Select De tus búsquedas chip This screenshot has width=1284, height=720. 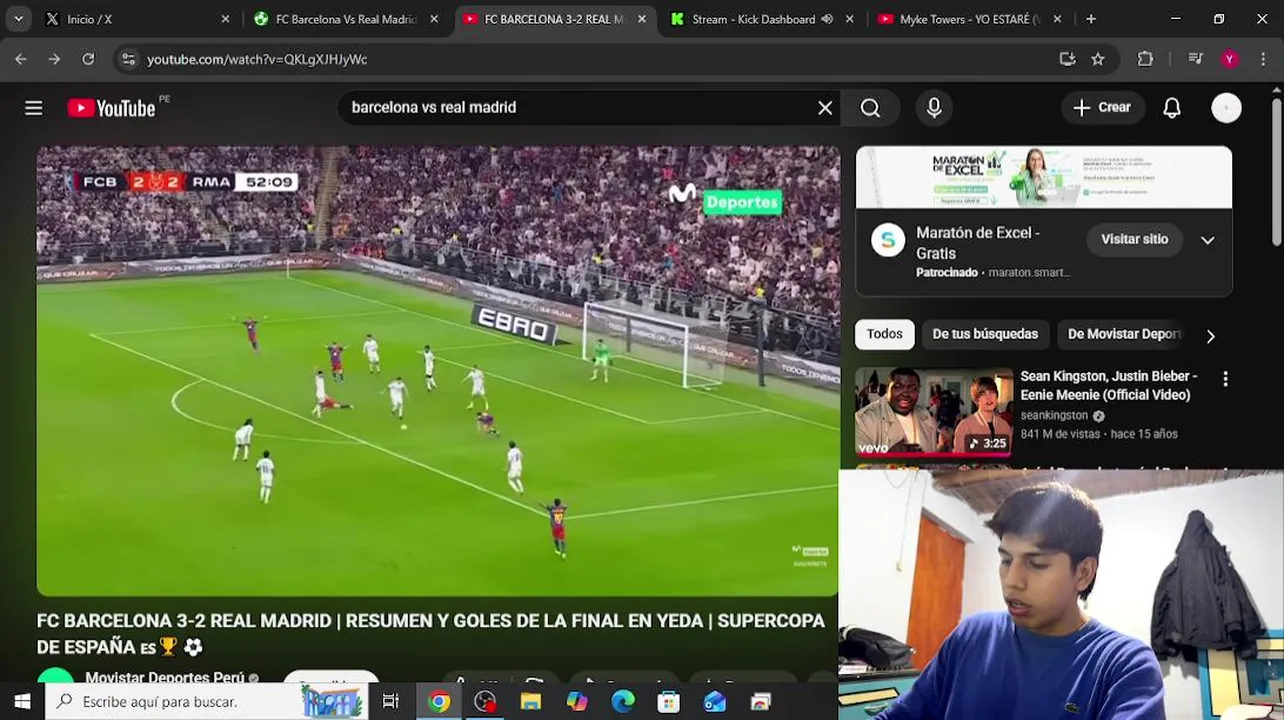(985, 334)
